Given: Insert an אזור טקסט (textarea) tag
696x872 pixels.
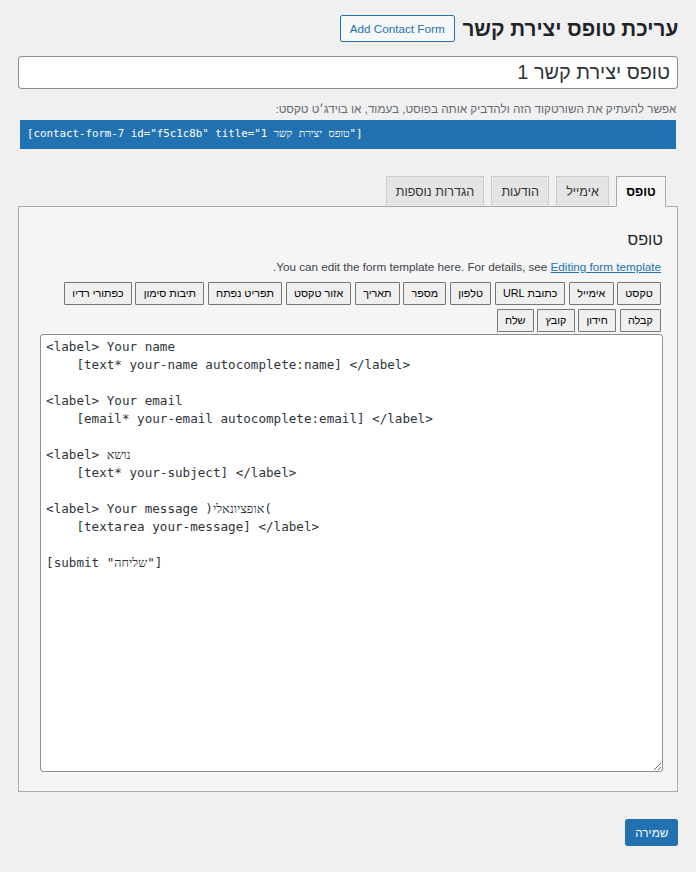Looking at the screenshot, I should click(318, 293).
